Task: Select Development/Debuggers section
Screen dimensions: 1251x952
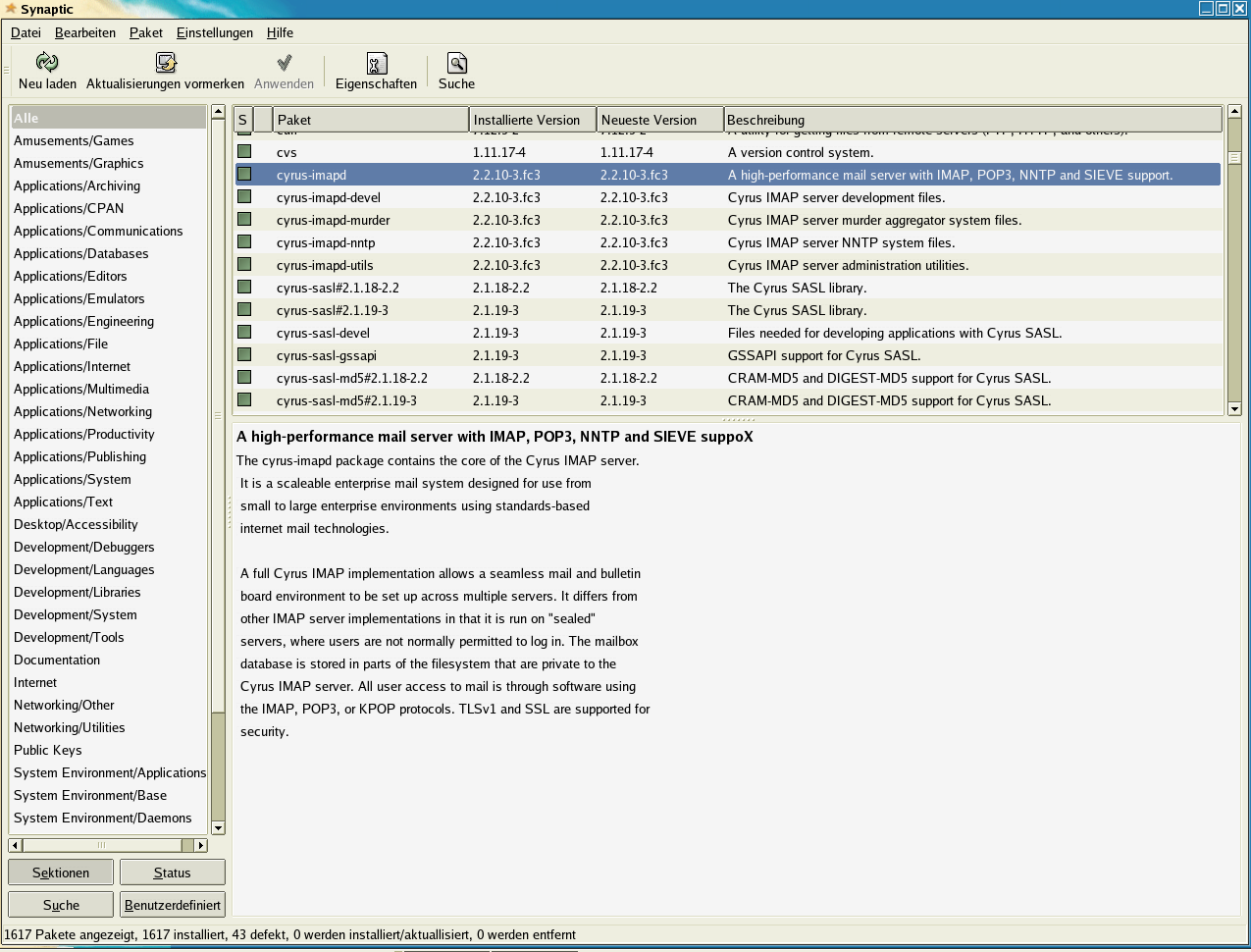Action: tap(109, 547)
